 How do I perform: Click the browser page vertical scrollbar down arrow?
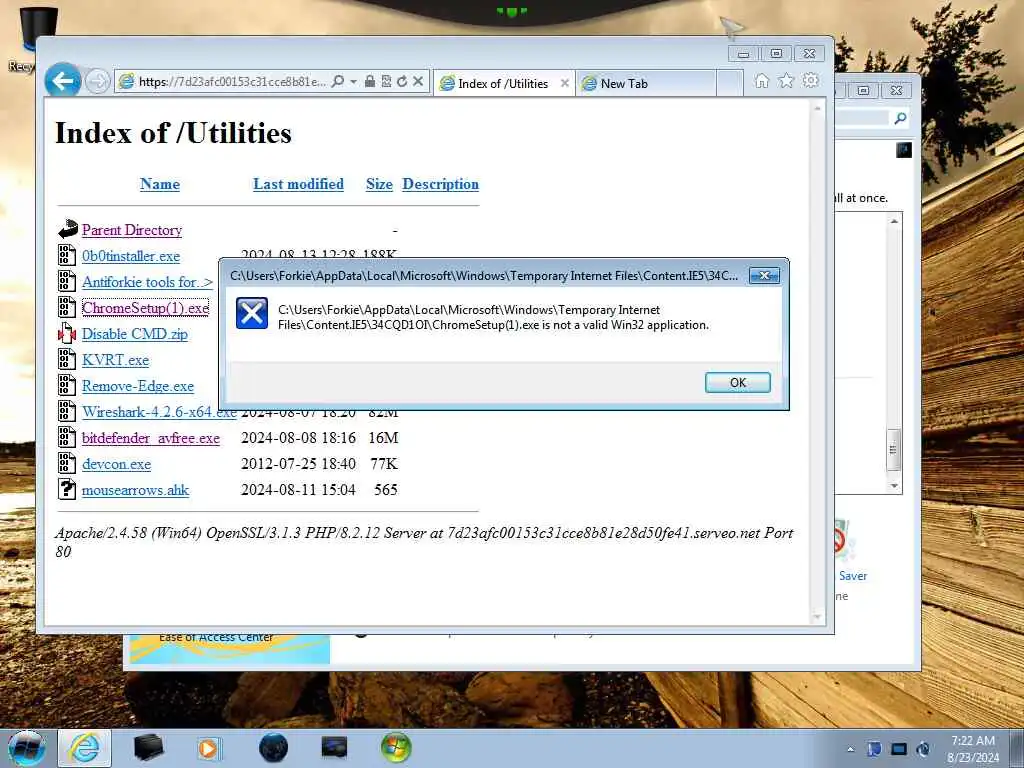tap(818, 616)
